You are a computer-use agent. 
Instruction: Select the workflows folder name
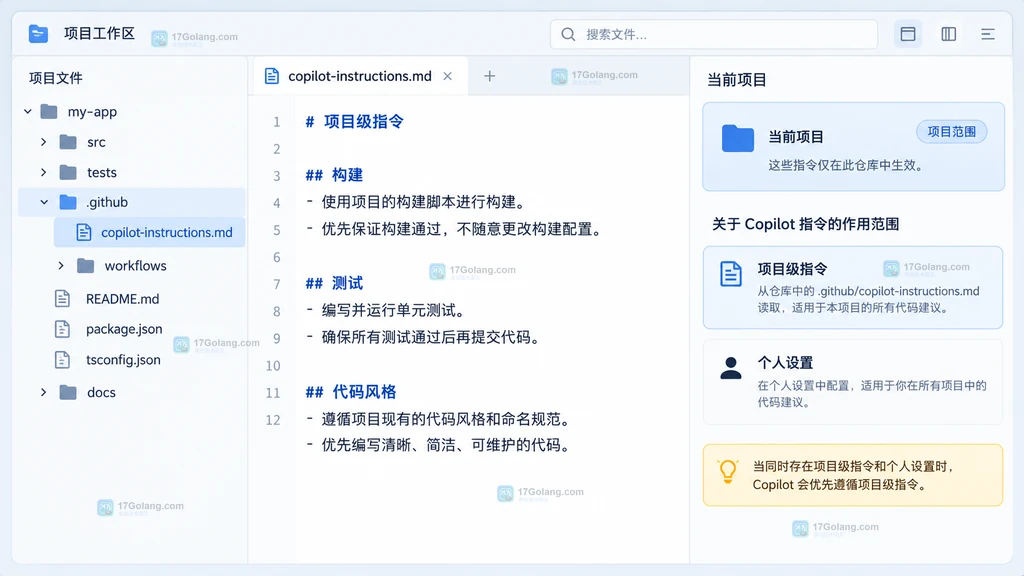135,266
